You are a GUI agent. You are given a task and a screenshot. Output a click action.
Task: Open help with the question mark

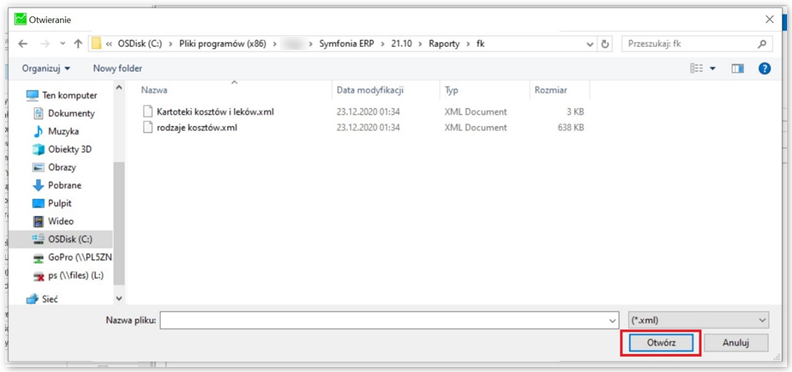[764, 68]
